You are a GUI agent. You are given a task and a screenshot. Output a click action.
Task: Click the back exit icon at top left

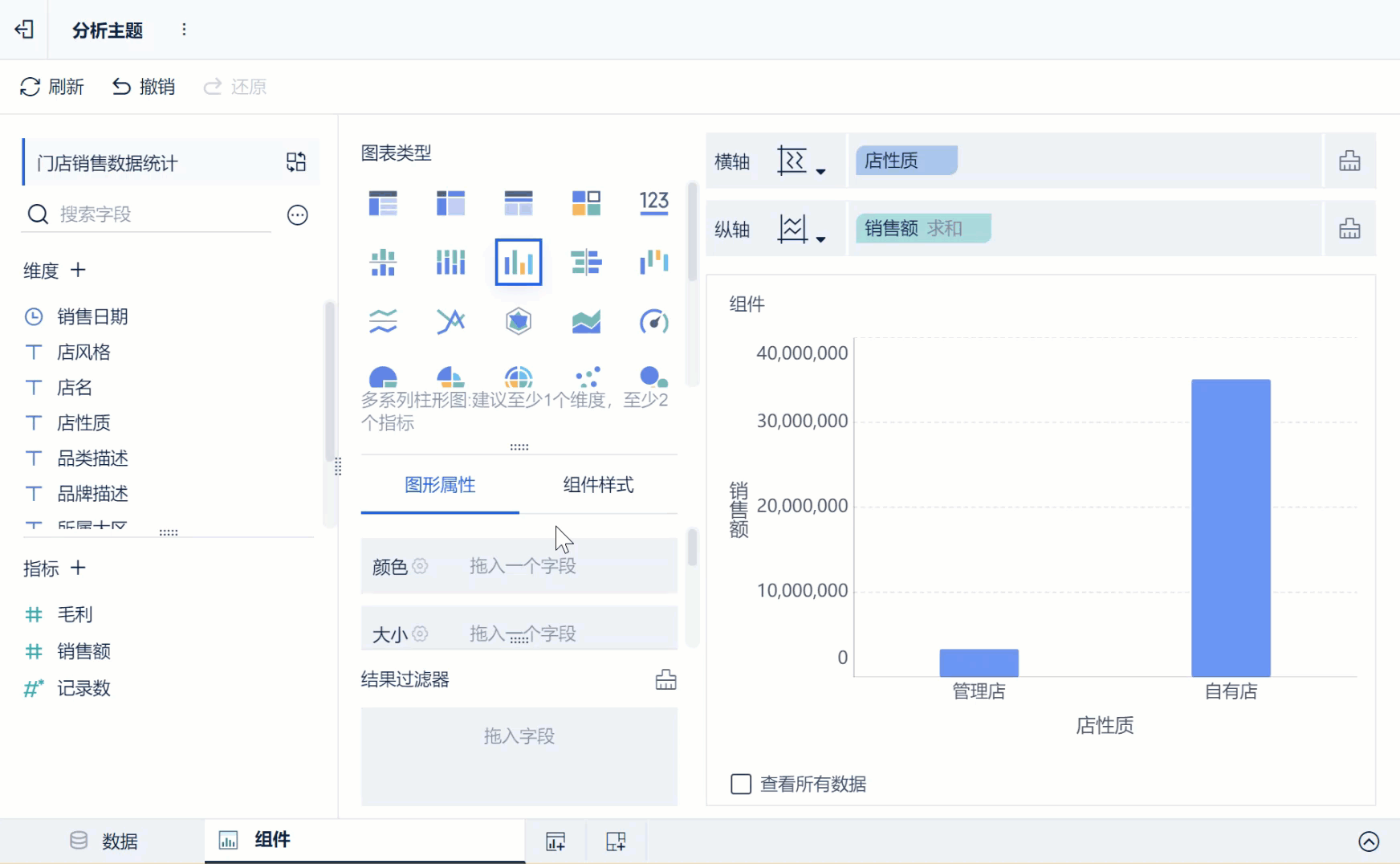pos(24,30)
